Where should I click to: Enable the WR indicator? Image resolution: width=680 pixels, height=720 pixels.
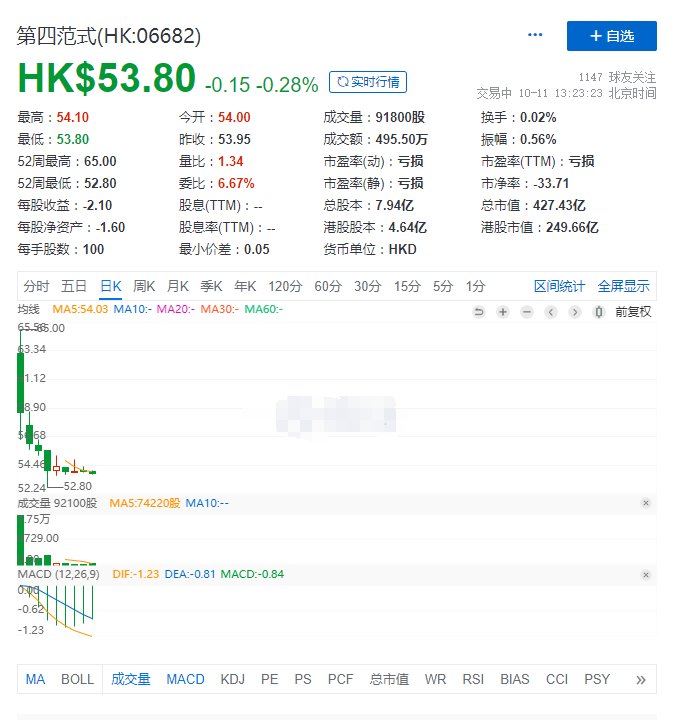[x=435, y=679]
